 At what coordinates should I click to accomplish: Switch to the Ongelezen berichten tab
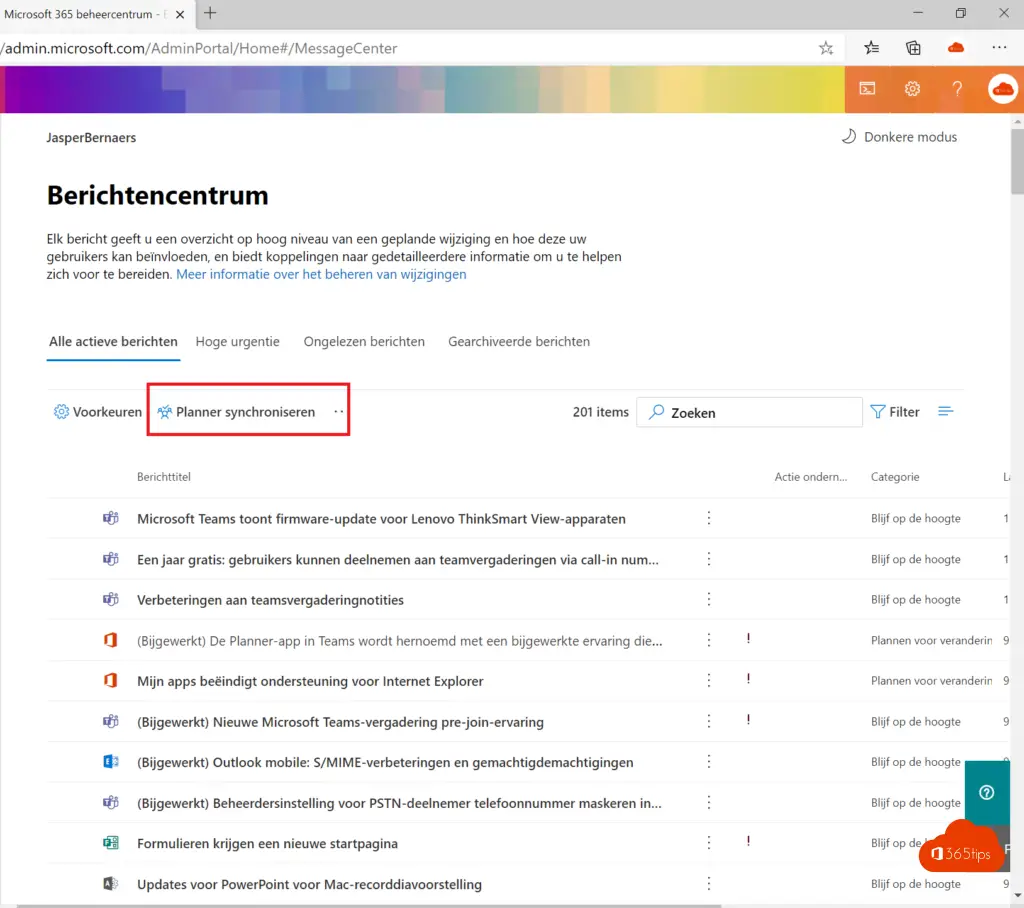(364, 342)
